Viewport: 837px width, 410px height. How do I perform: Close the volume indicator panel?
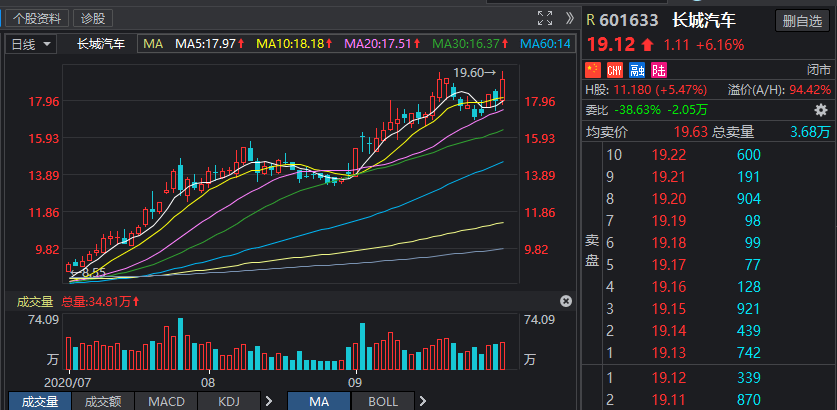(566, 301)
